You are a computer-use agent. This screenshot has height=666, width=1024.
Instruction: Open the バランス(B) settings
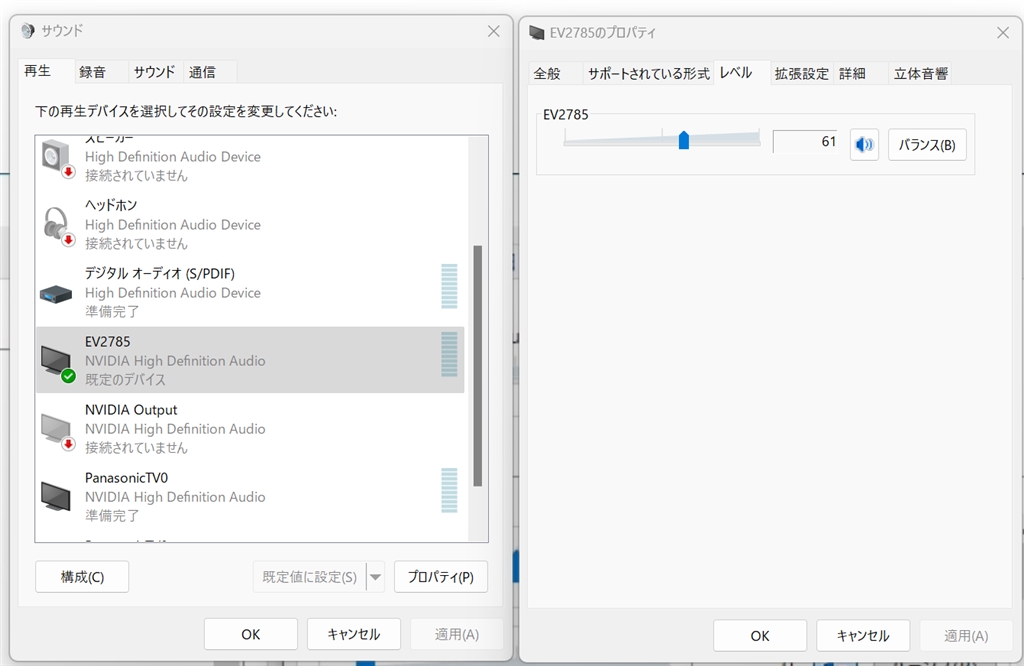coord(927,144)
